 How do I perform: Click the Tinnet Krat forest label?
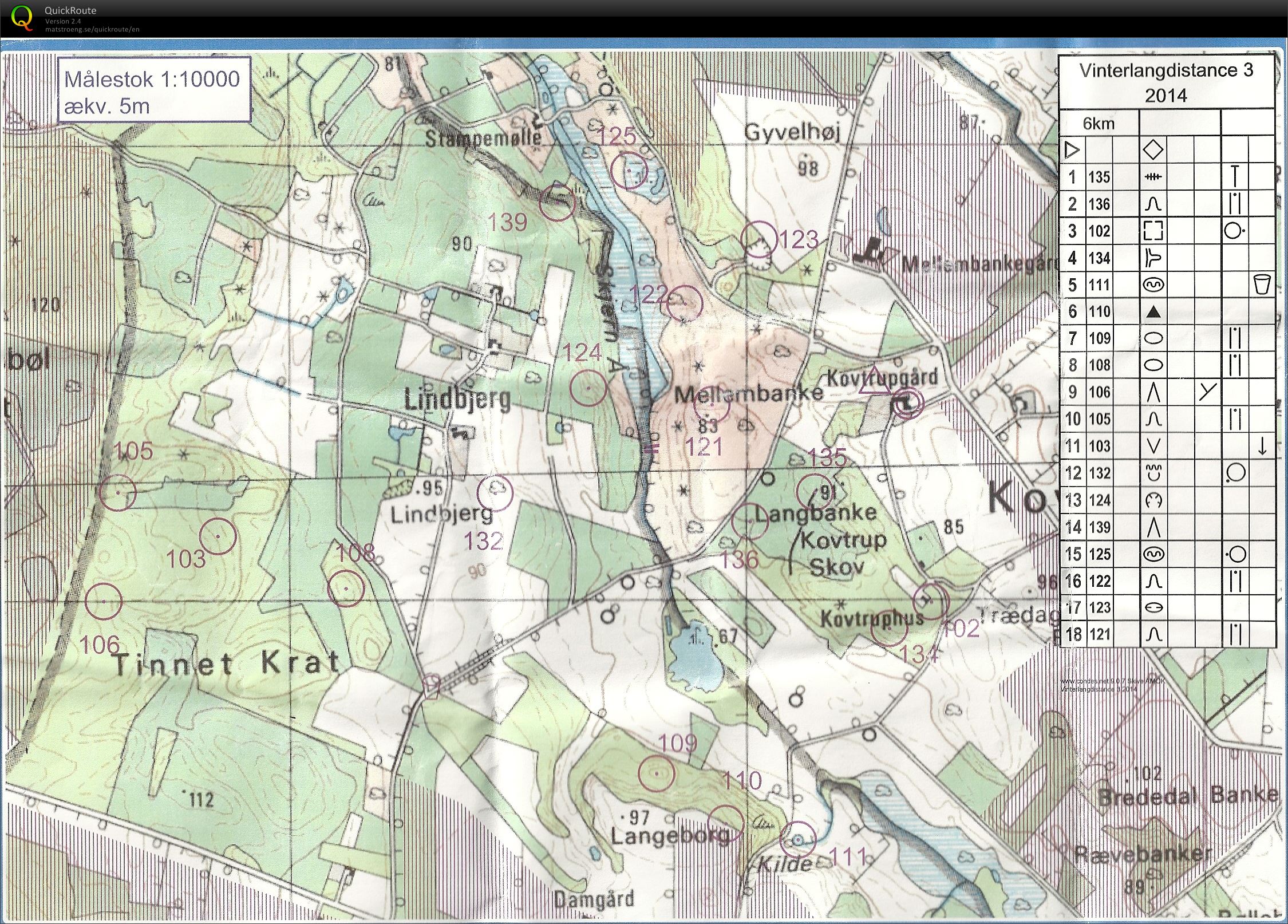[227, 664]
